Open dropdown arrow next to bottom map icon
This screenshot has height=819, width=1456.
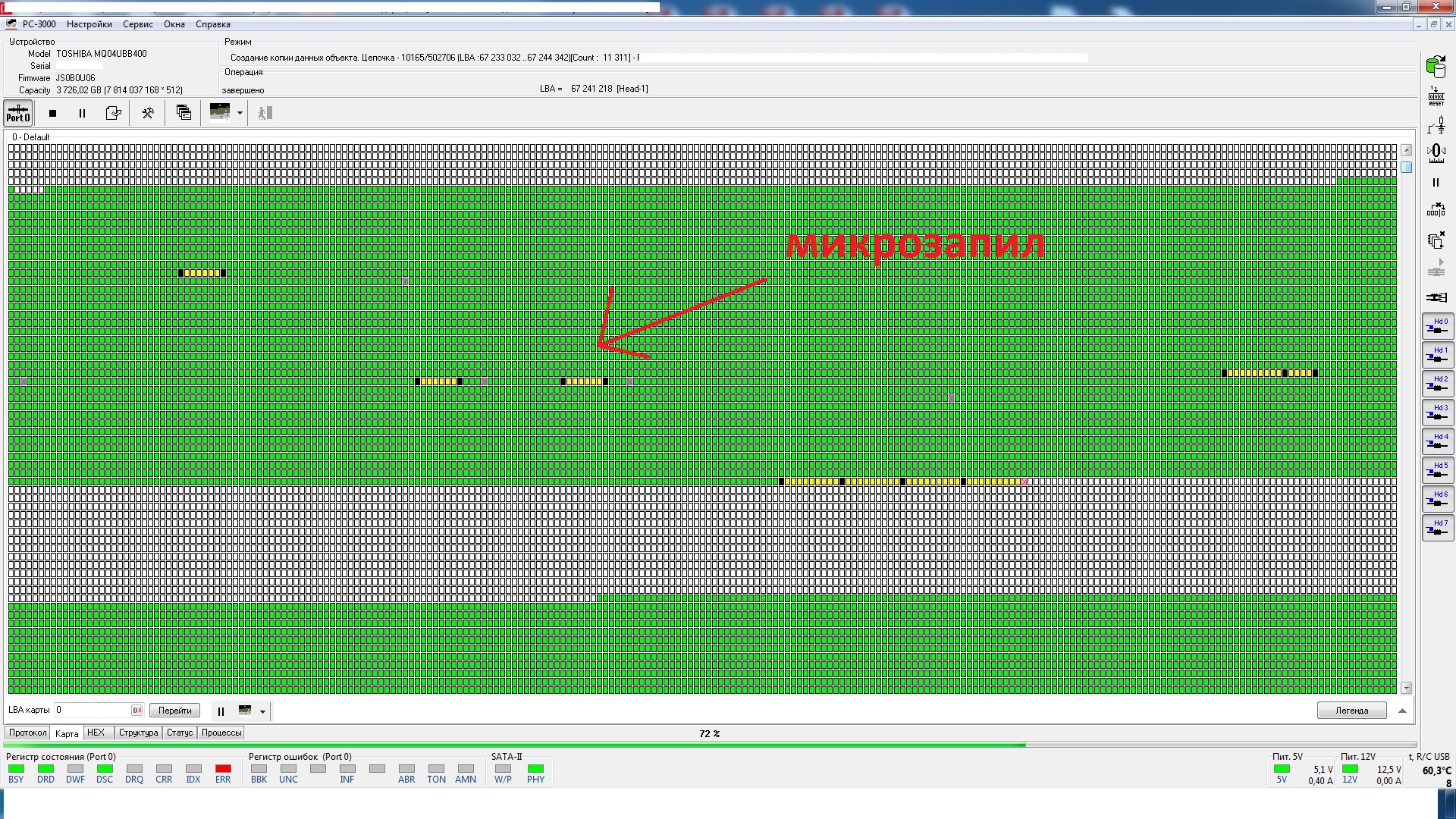pyautogui.click(x=262, y=711)
